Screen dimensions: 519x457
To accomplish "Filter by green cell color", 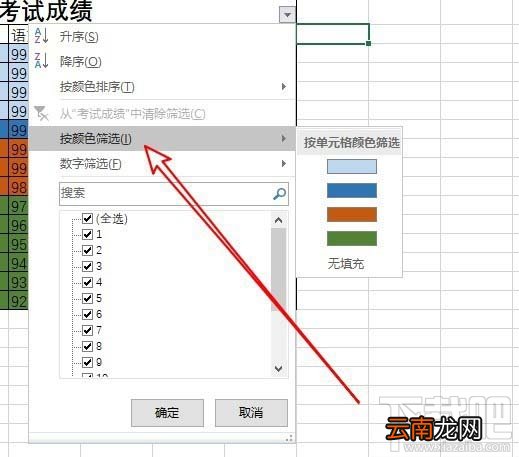I will tap(352, 238).
